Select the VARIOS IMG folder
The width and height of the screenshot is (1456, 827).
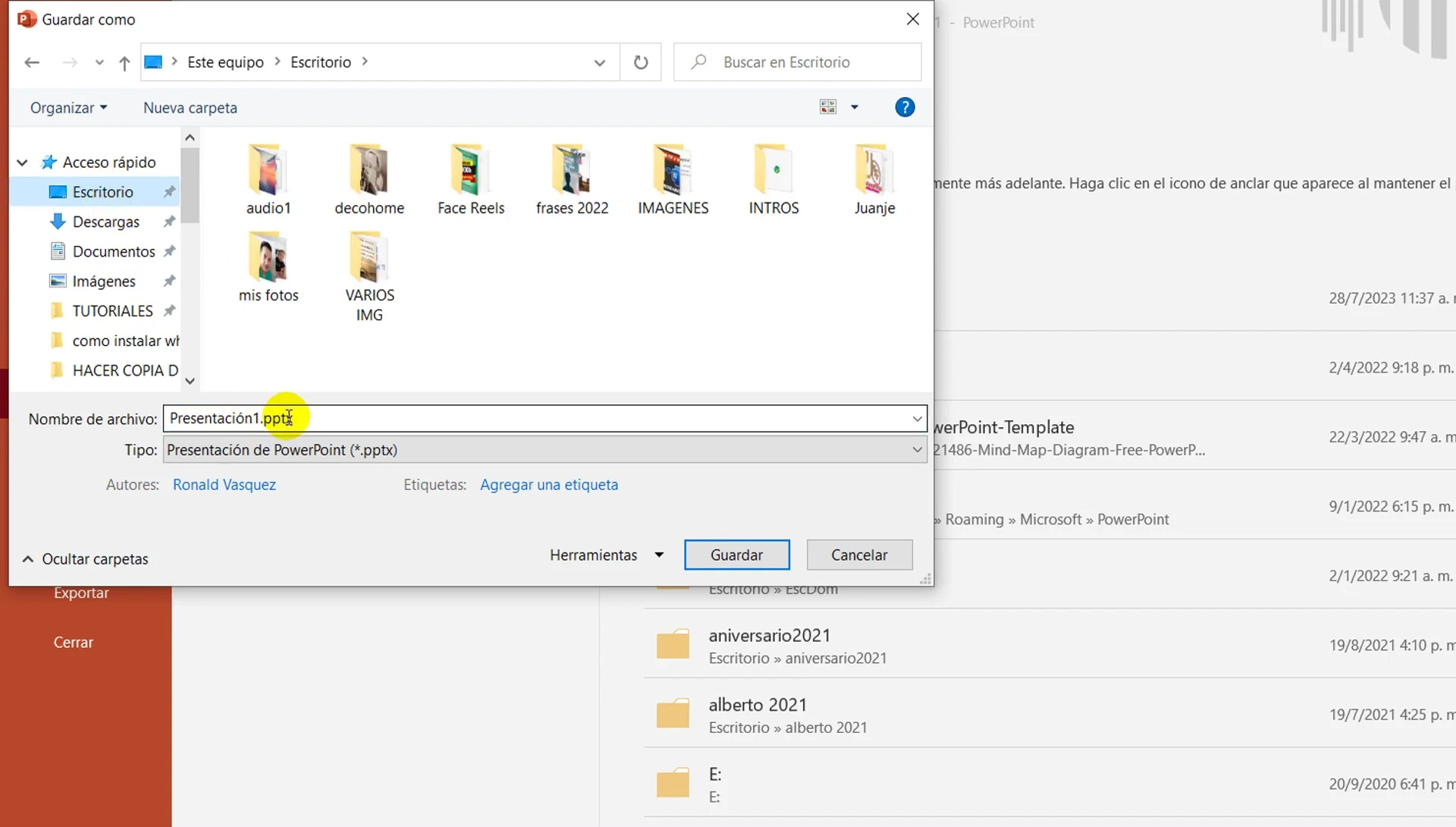point(369,277)
